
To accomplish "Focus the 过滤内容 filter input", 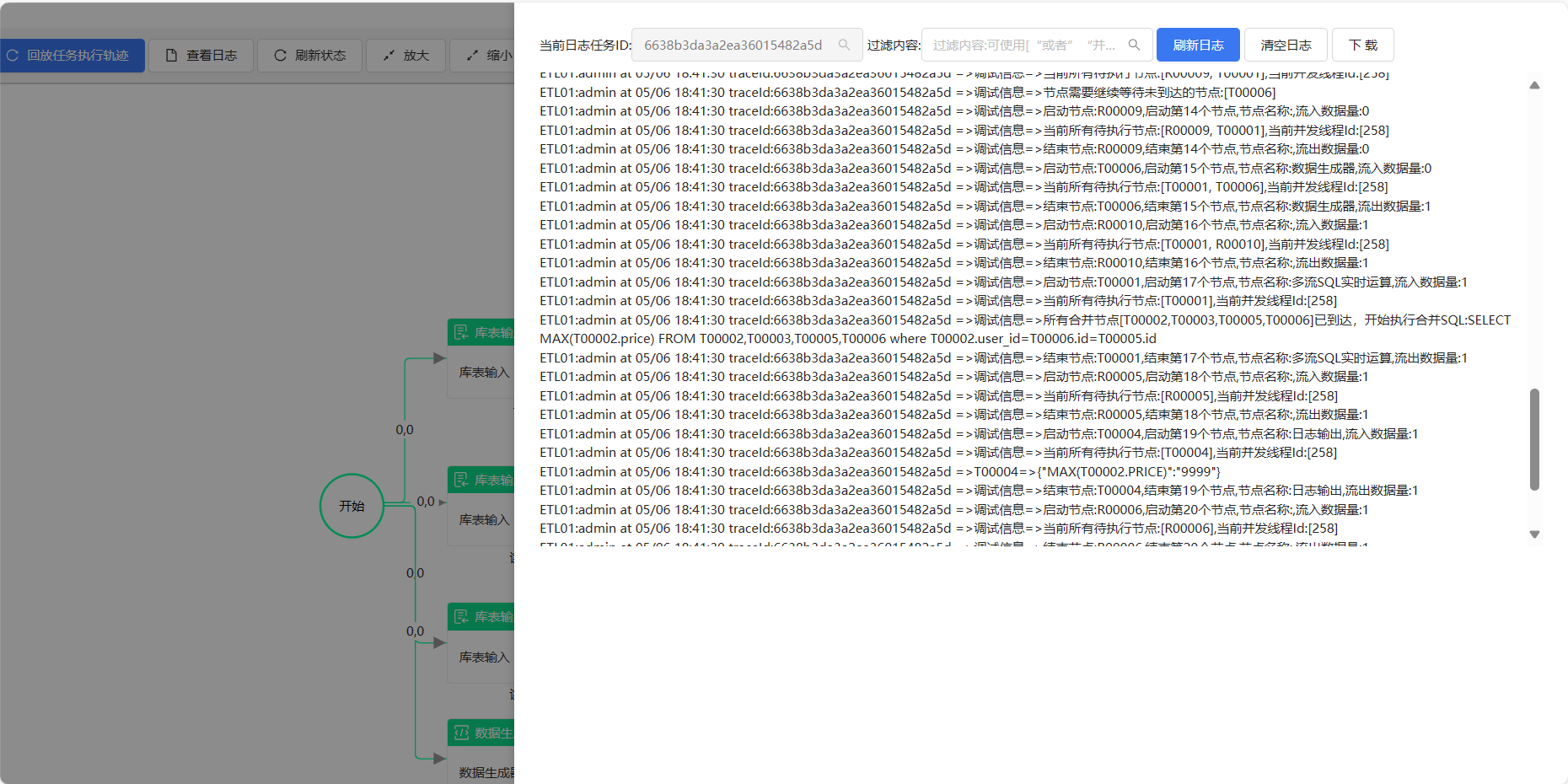I will tap(1036, 45).
